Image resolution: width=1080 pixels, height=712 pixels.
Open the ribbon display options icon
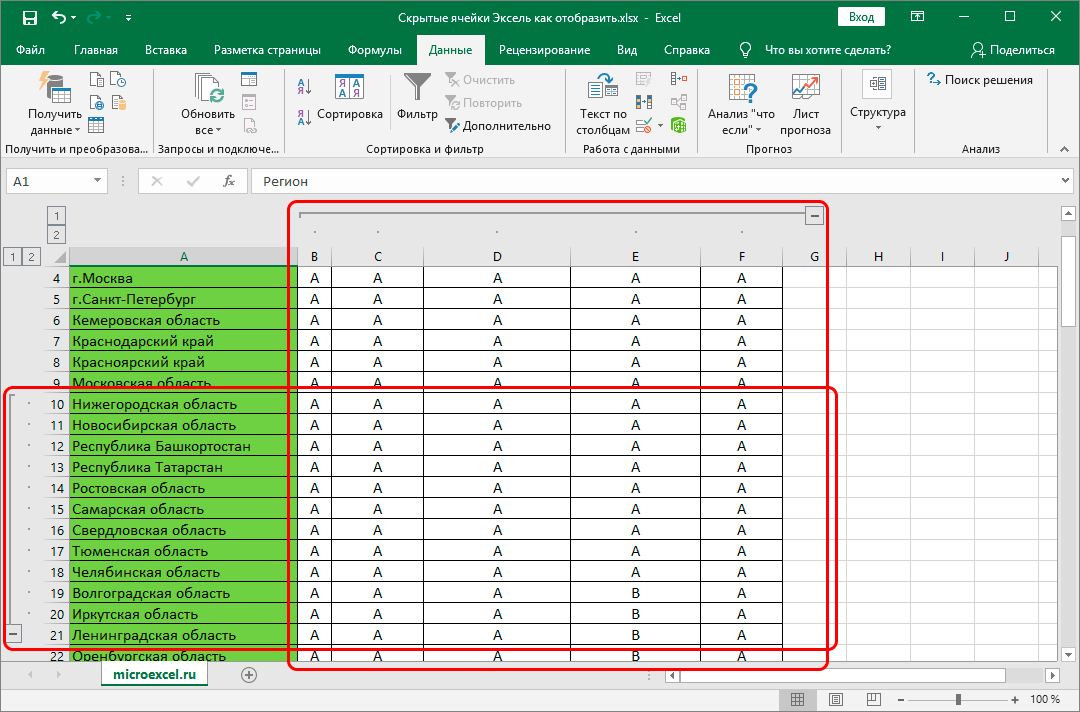pyautogui.click(x=917, y=17)
